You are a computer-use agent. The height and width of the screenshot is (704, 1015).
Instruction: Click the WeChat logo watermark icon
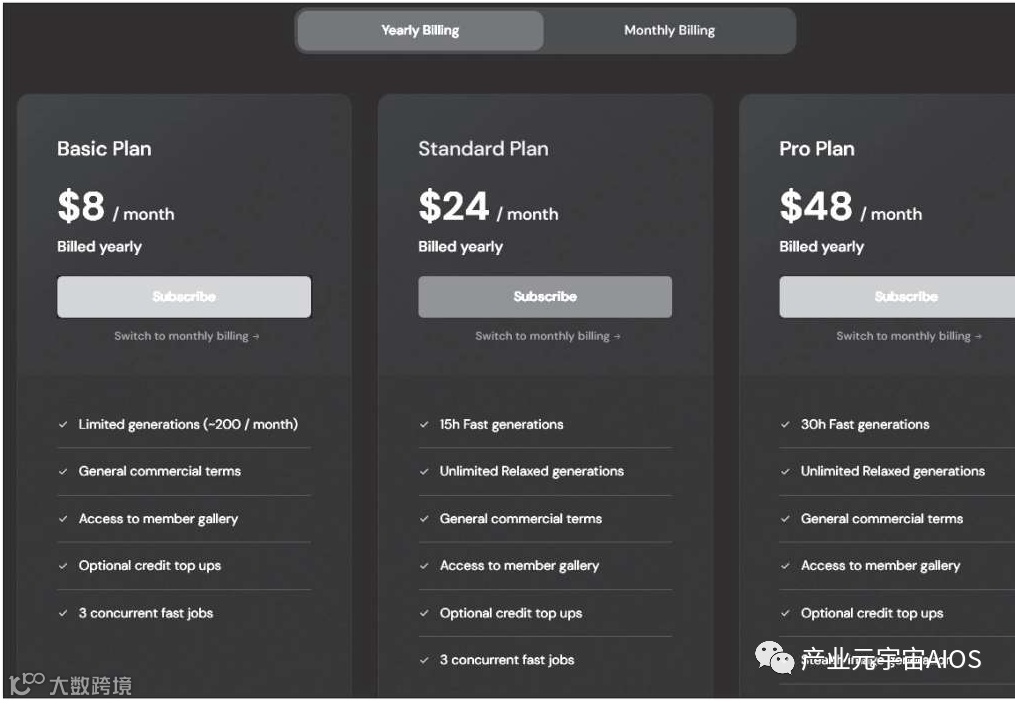click(773, 658)
